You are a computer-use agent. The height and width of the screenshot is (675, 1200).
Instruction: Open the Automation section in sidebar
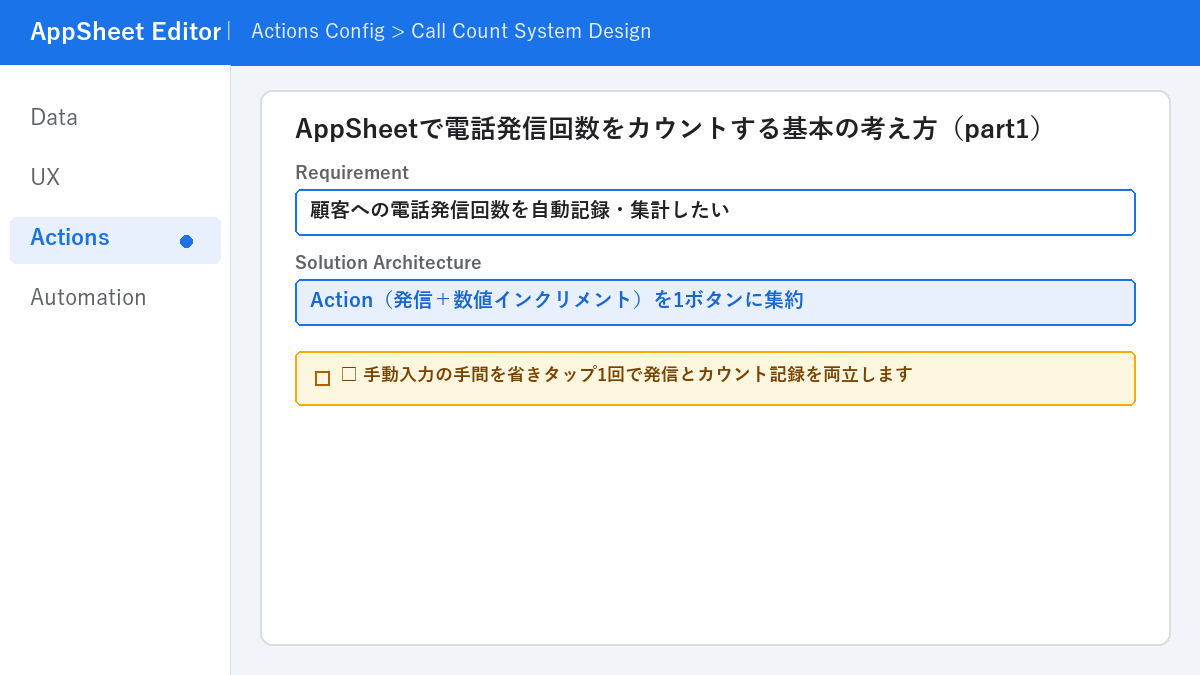88,298
